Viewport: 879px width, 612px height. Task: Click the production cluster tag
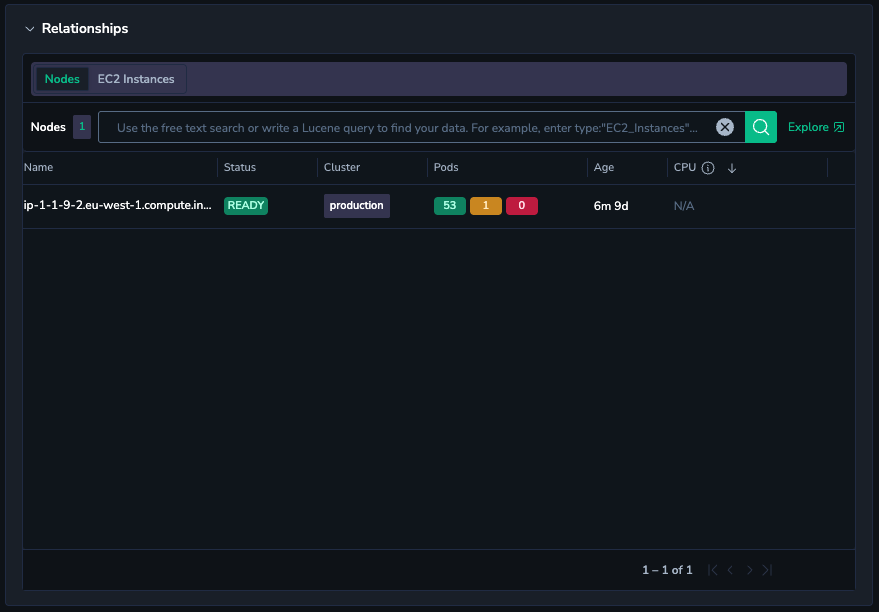pos(356,206)
